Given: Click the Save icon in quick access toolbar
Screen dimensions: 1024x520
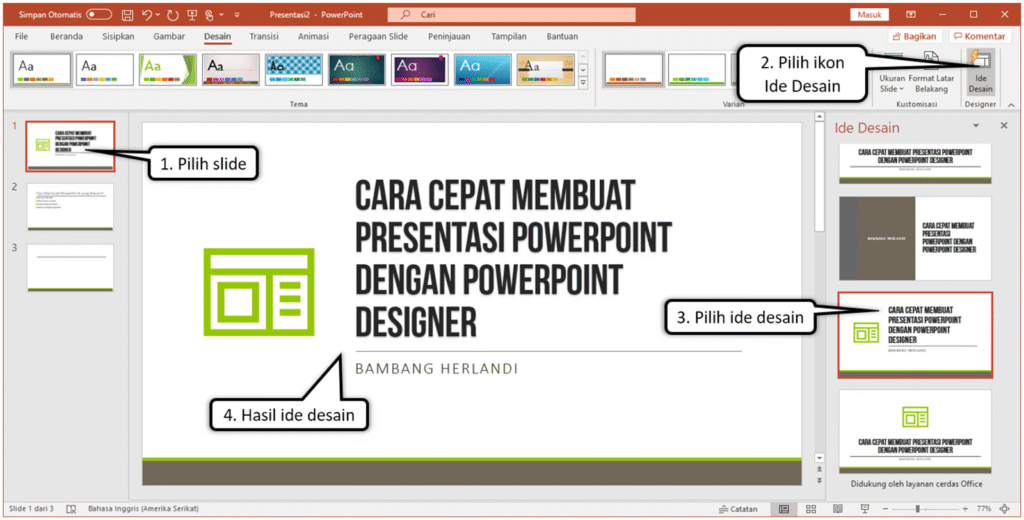Looking at the screenshot, I should coord(128,14).
